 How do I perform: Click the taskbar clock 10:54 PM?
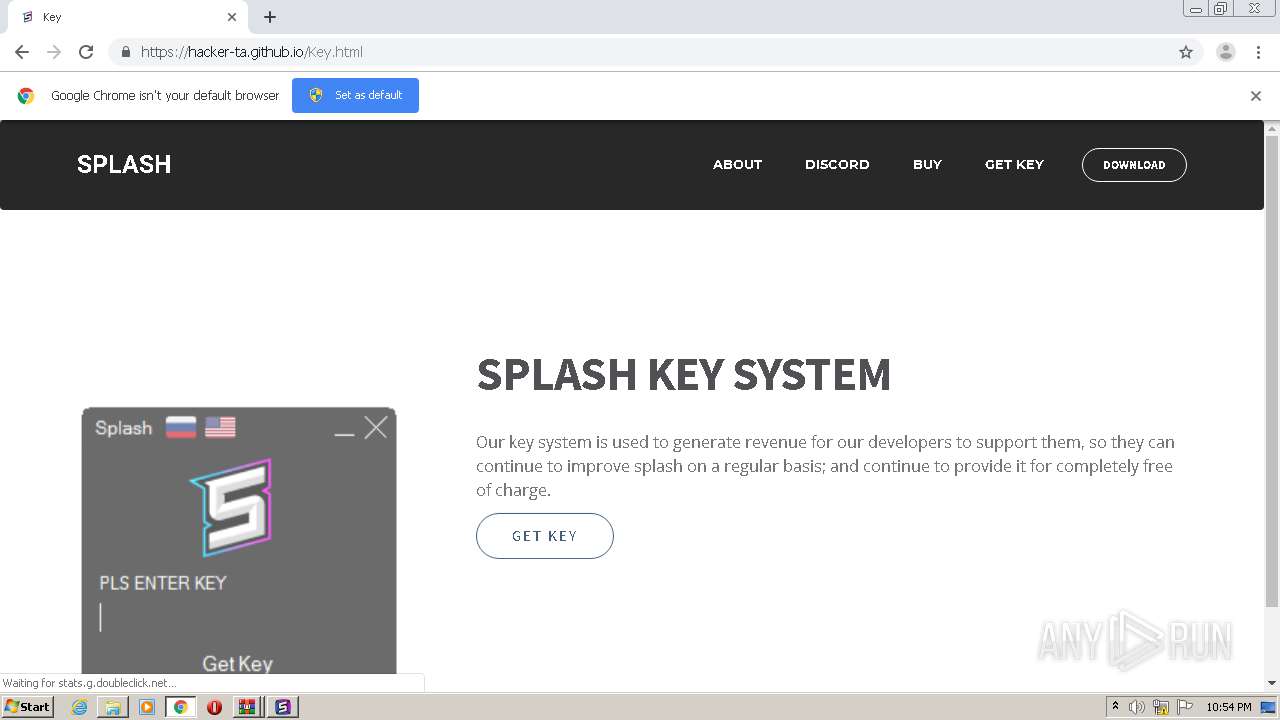pyautogui.click(x=1229, y=707)
